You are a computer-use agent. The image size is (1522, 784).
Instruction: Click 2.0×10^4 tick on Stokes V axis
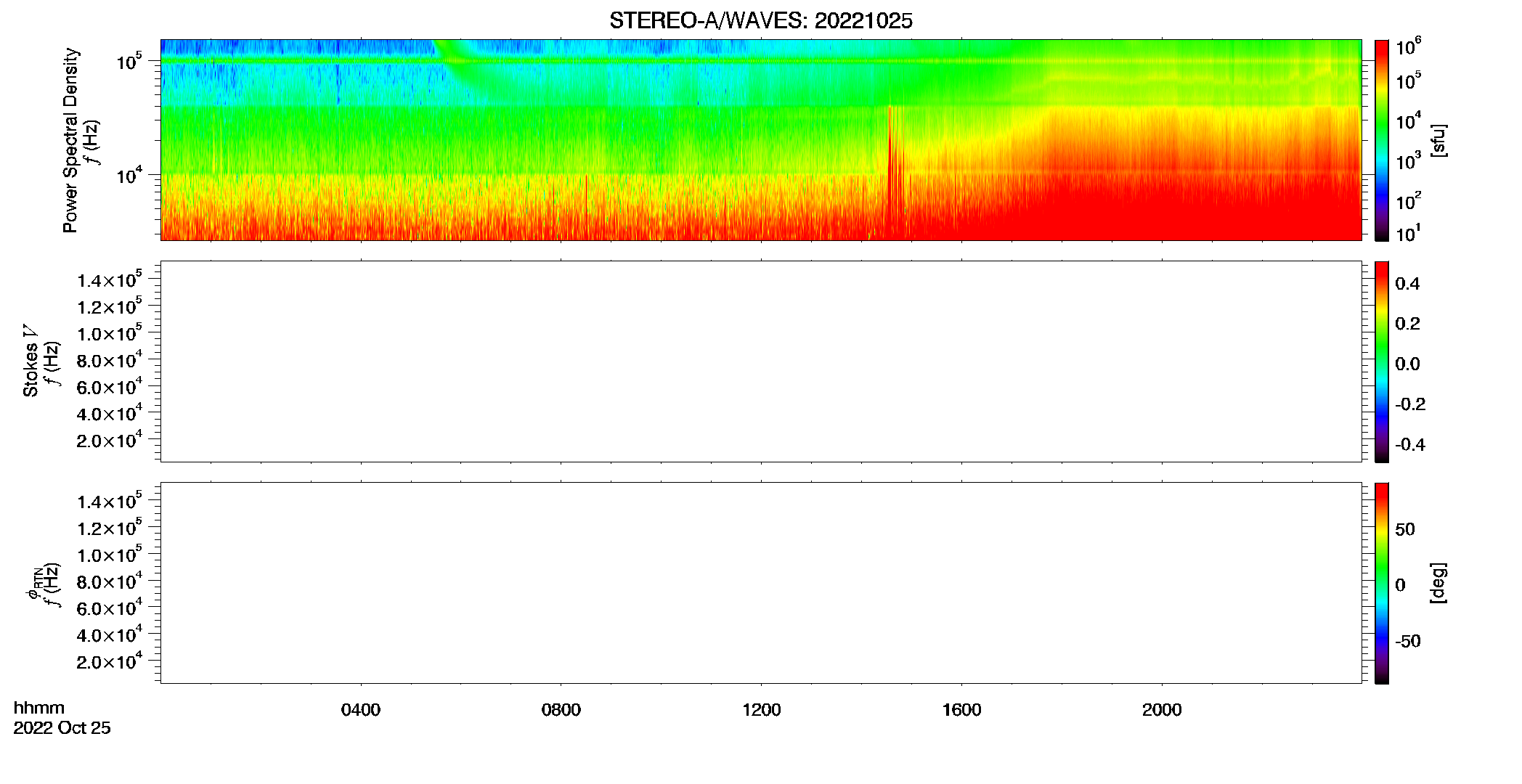click(110, 440)
